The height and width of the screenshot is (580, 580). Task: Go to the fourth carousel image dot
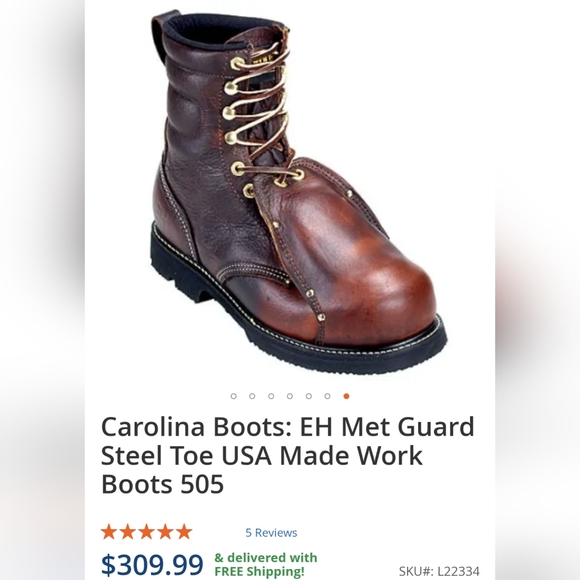[x=290, y=396]
